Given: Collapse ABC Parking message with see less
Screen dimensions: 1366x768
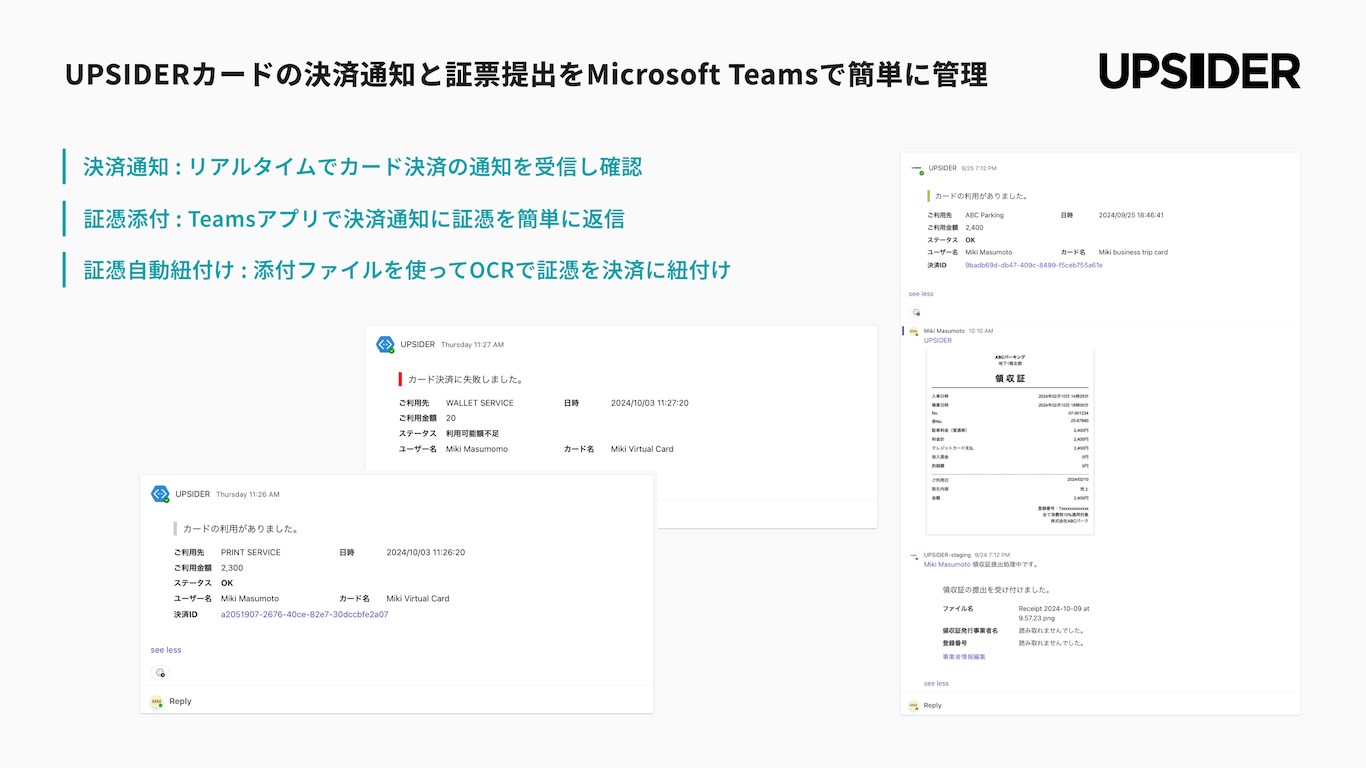Looking at the screenshot, I should (x=921, y=294).
